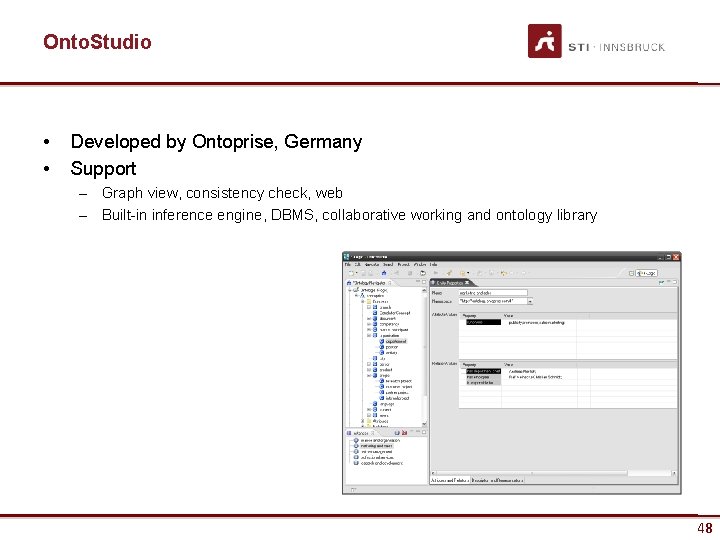Viewport: 720px width, 540px height.
Task: Collapse the project concept node
Action: [x=369, y=376]
